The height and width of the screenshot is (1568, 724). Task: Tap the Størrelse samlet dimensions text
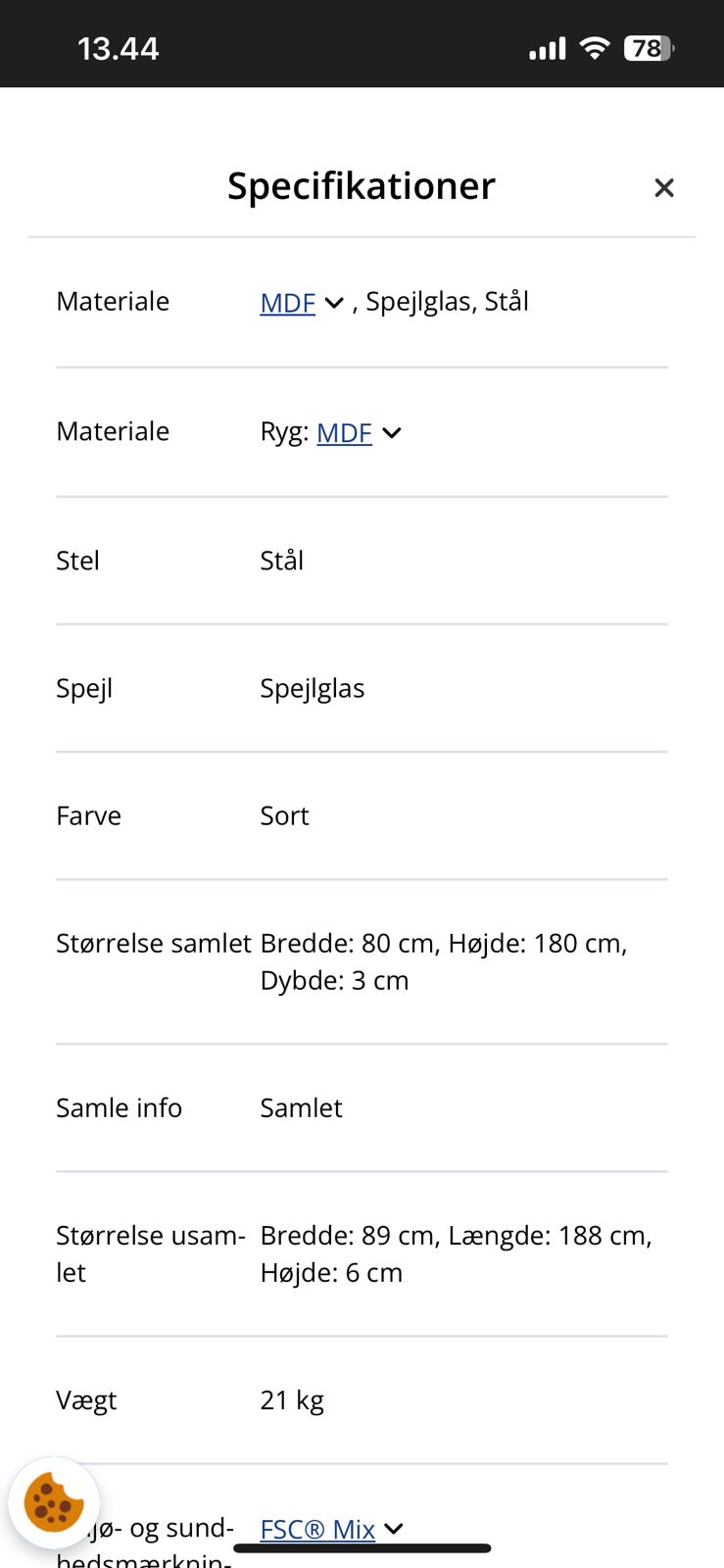tap(443, 960)
